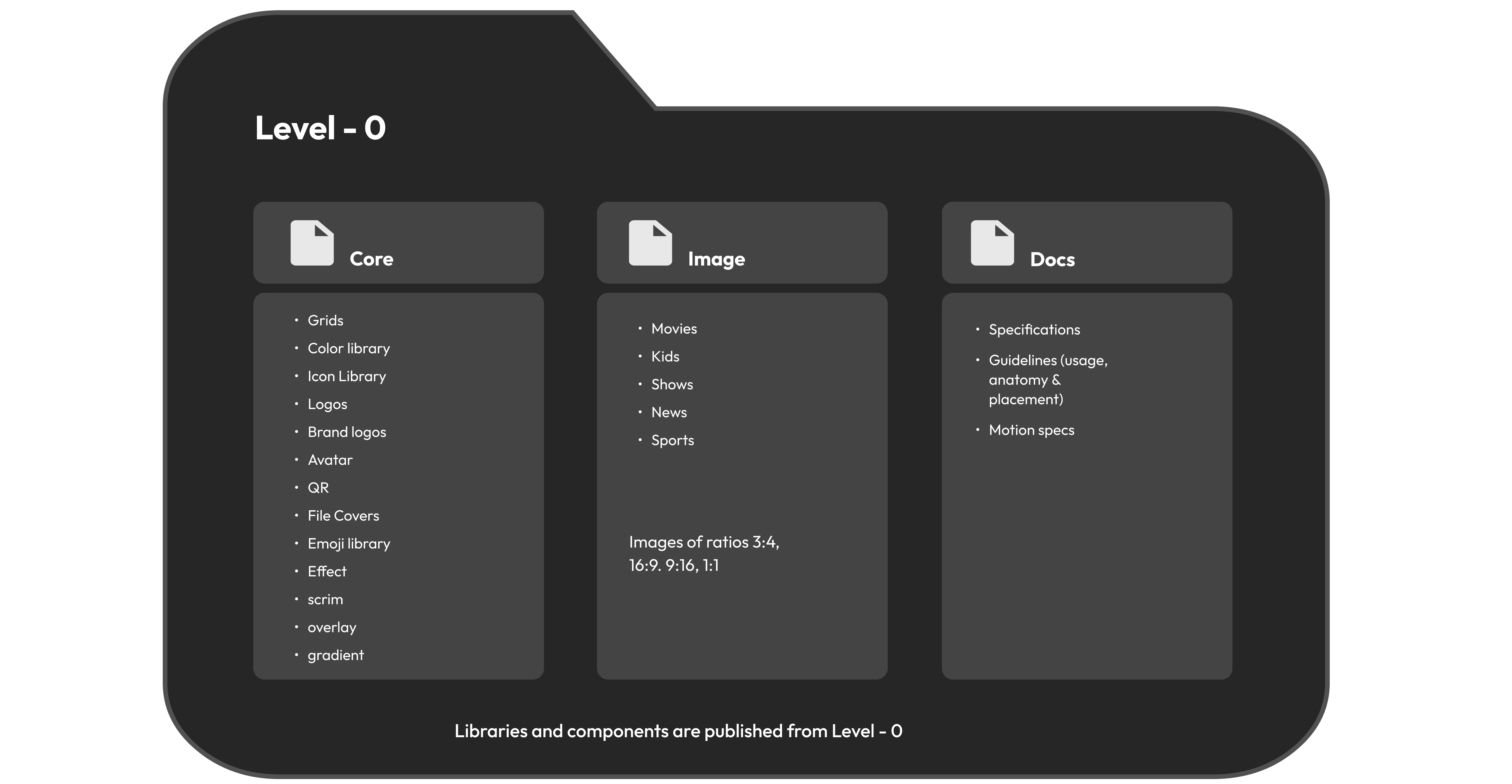Select the Color library list item
Viewport: 1512px width, 784px height.
[x=349, y=349]
